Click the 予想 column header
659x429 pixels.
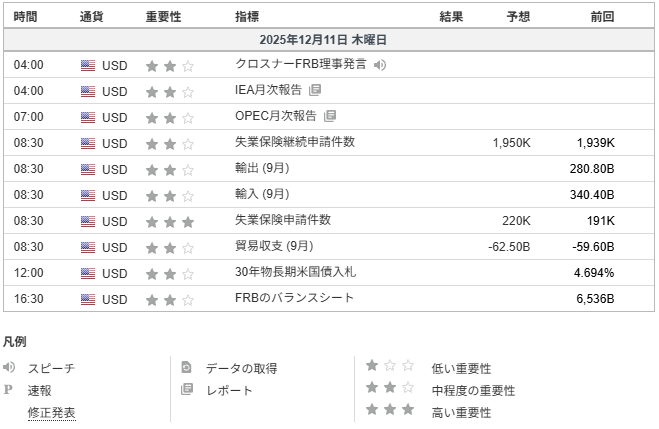point(518,17)
